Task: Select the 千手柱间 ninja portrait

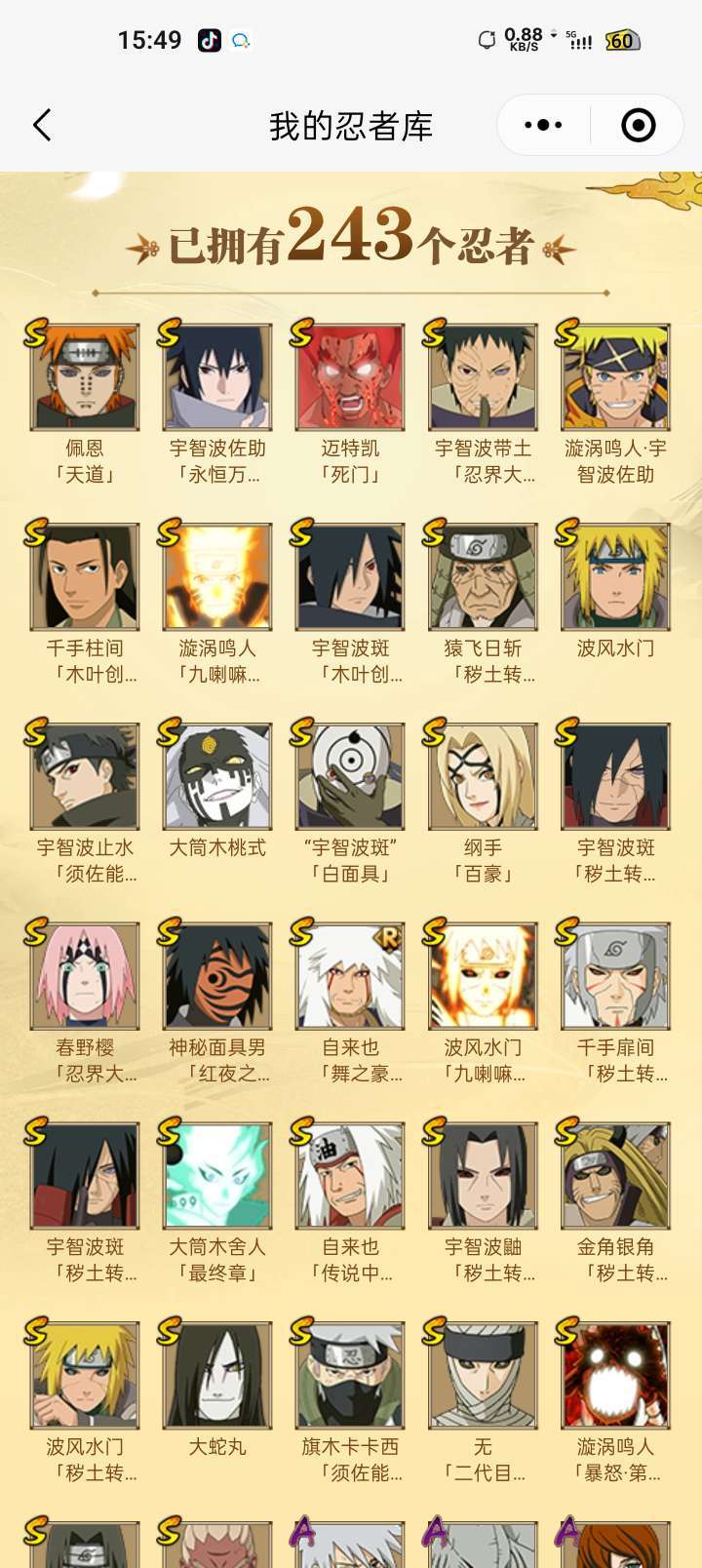Action: coord(85,577)
